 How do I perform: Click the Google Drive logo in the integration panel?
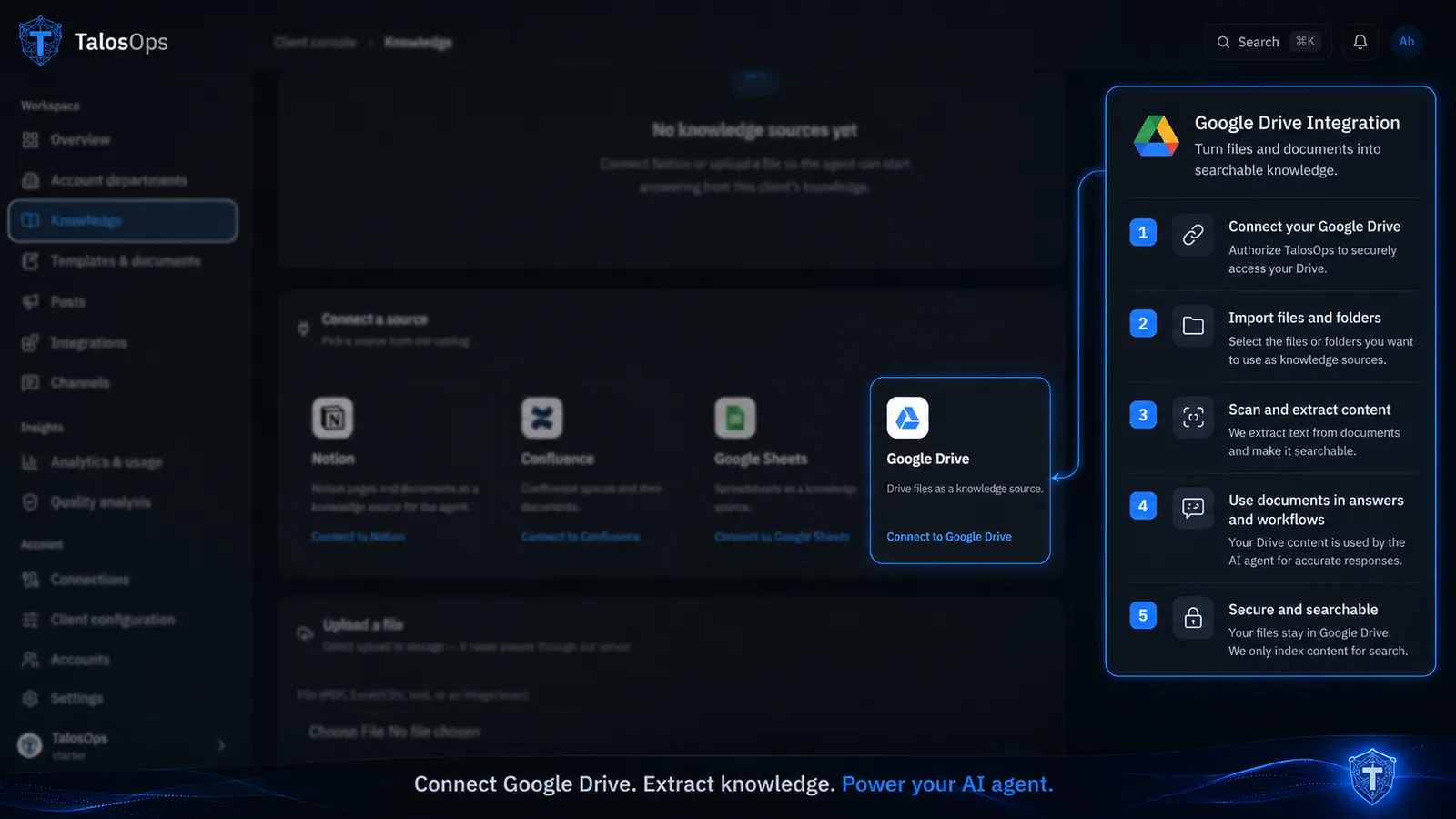1157,136
